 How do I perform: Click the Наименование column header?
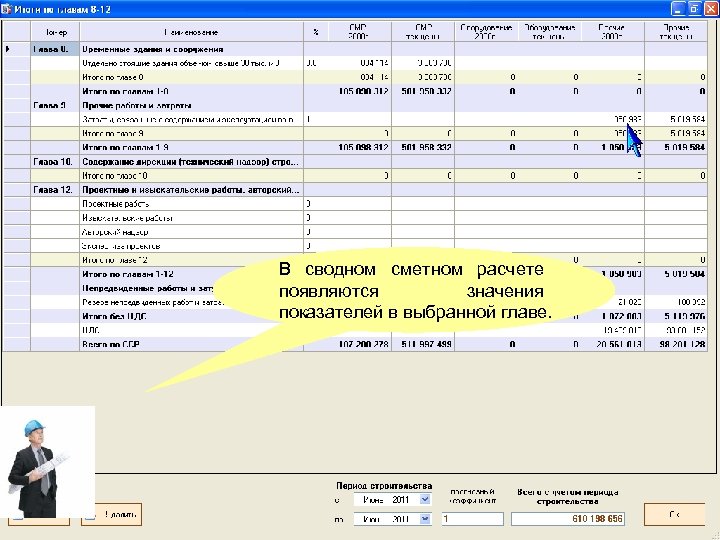(x=191, y=32)
